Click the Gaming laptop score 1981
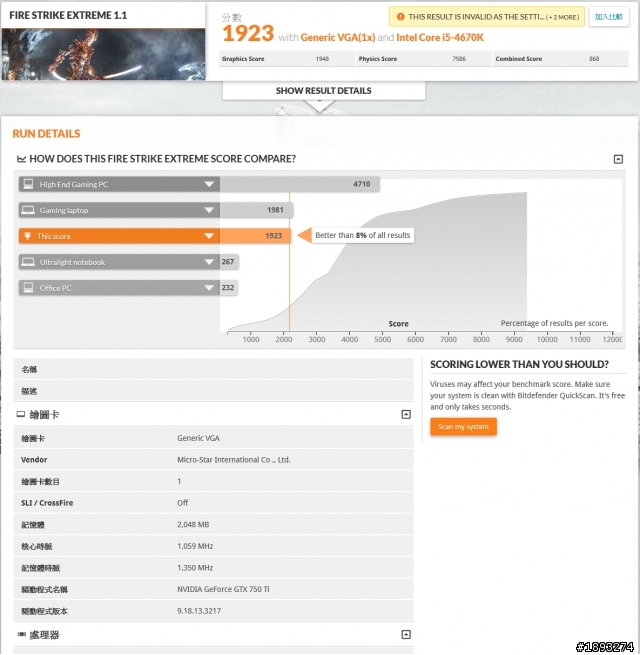 [275, 210]
